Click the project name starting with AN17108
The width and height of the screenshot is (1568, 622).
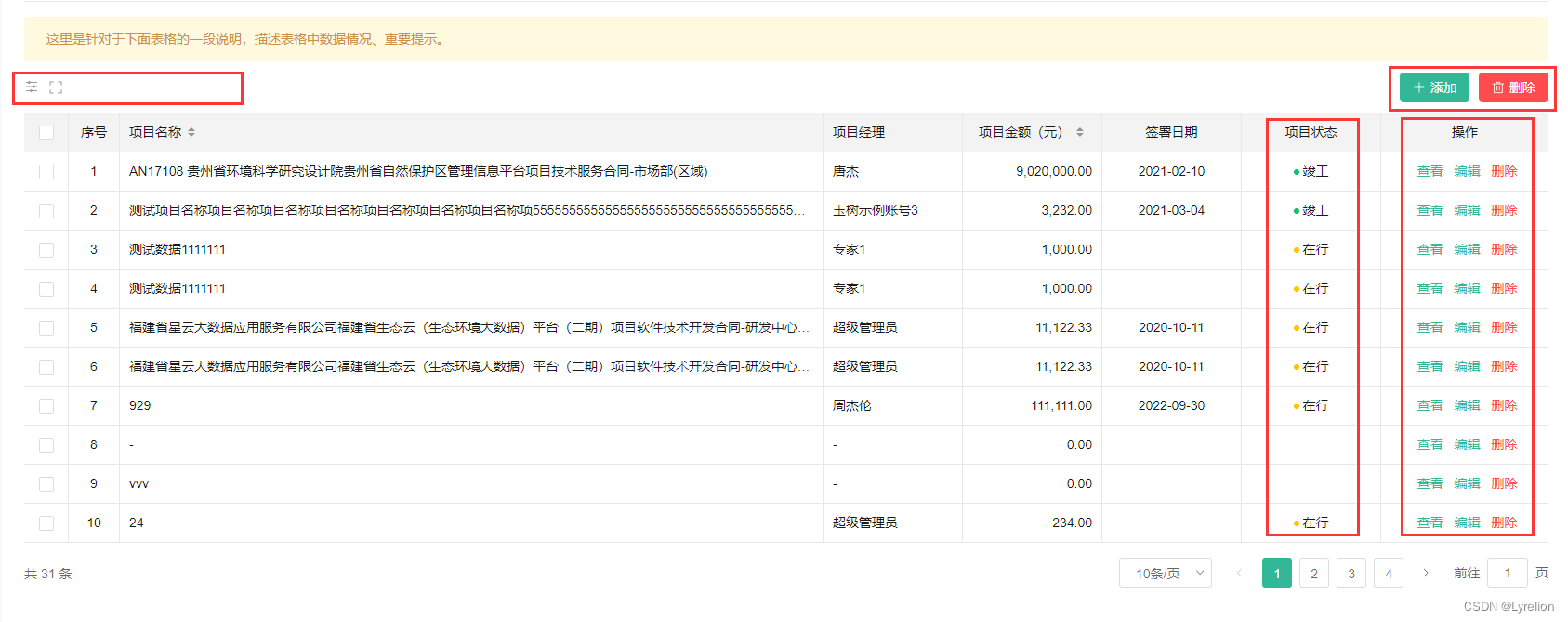coord(418,171)
